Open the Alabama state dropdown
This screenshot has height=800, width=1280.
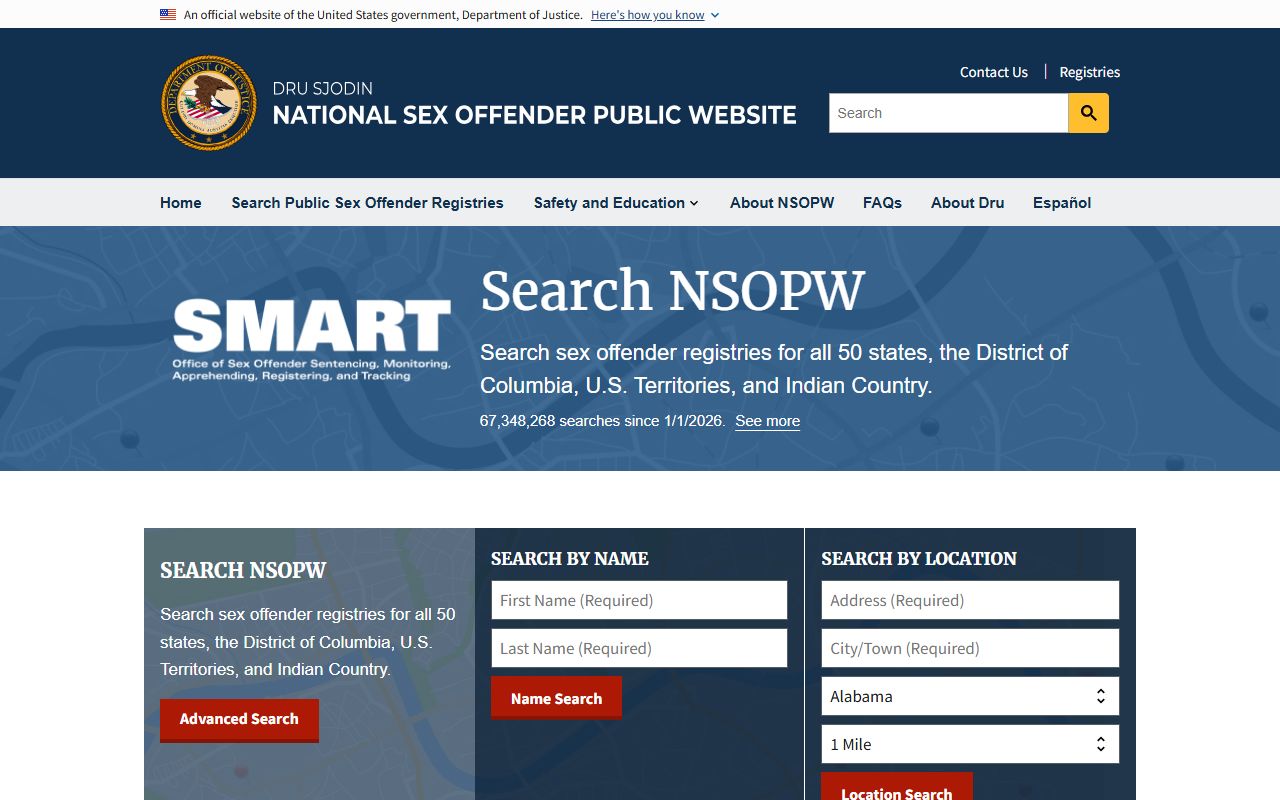pyautogui.click(x=970, y=696)
